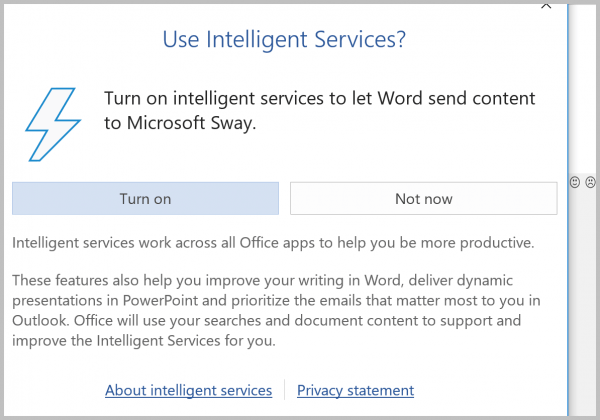600x420 pixels.
Task: Open the Privacy statement link
Action: 355,390
